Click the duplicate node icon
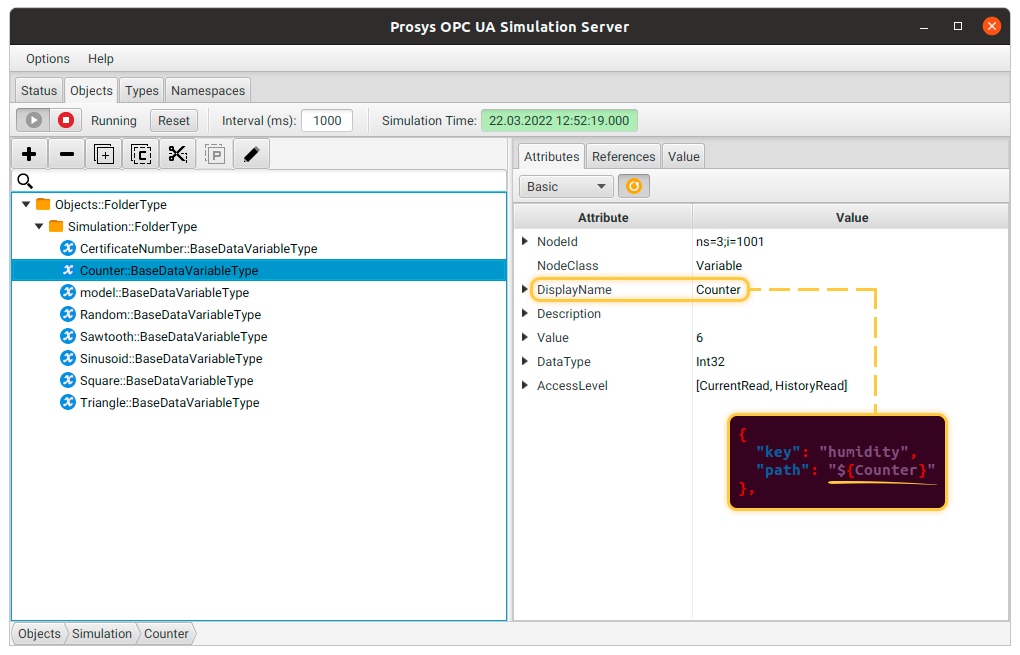 tap(104, 154)
